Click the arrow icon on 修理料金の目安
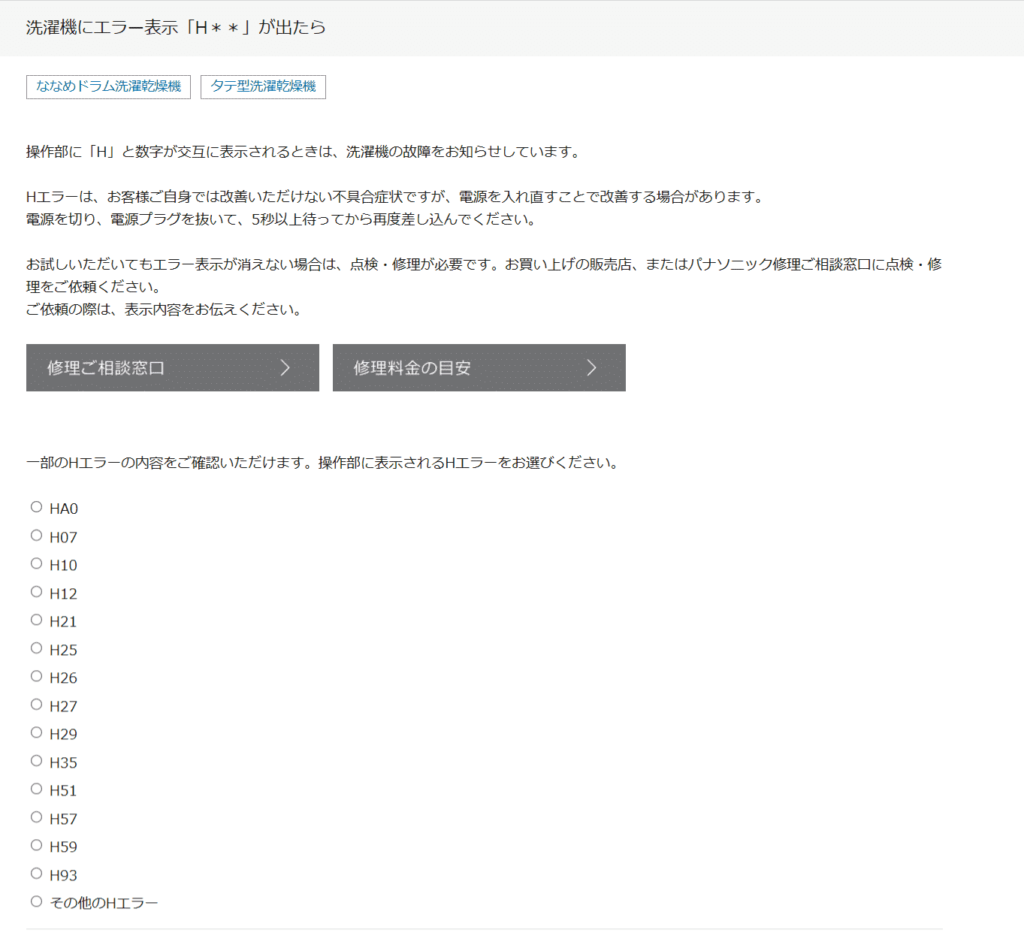The height and width of the screenshot is (936, 1024). point(591,368)
